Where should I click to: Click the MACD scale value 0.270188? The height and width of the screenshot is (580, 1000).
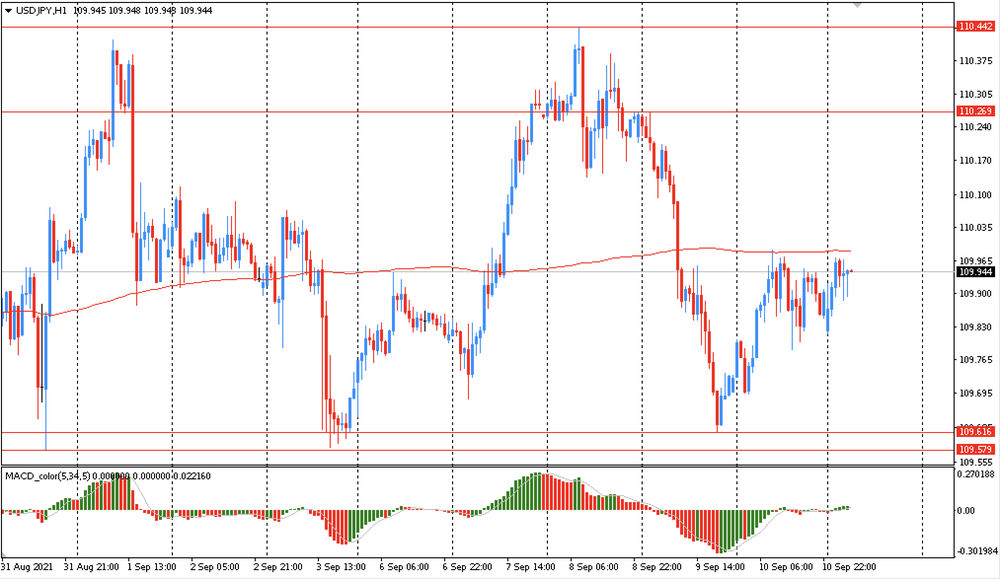976,474
